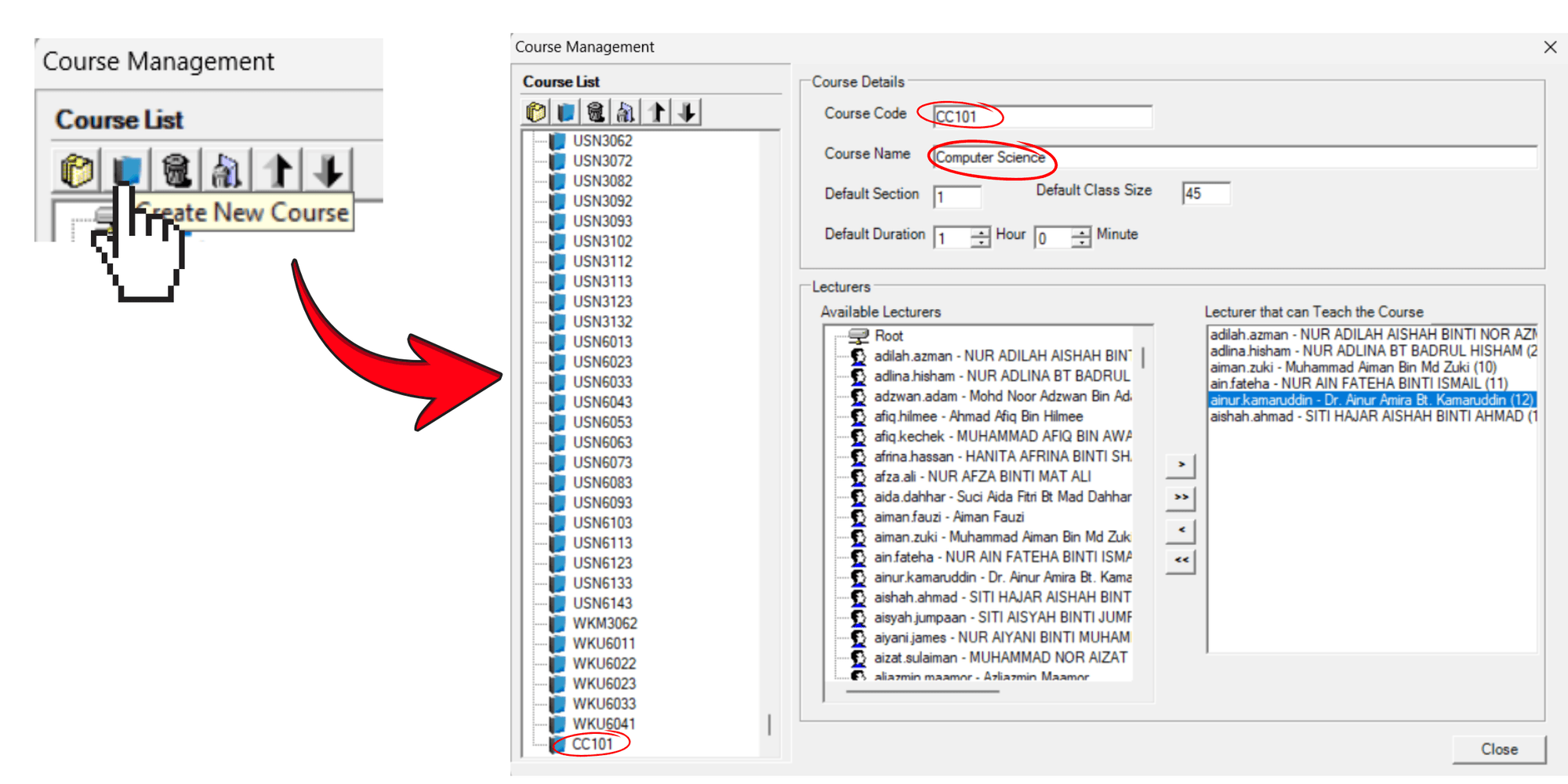
Task: Click into the Course Code field
Action: pos(1043,117)
